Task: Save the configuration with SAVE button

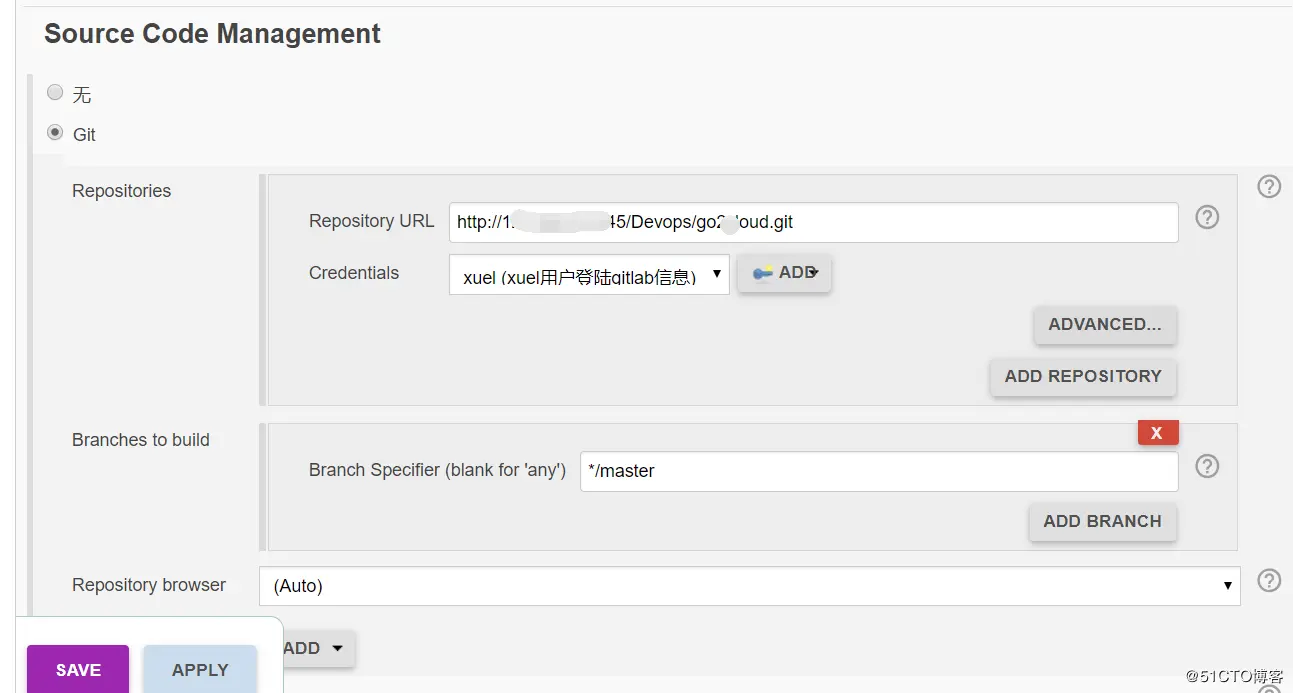Action: (x=78, y=669)
